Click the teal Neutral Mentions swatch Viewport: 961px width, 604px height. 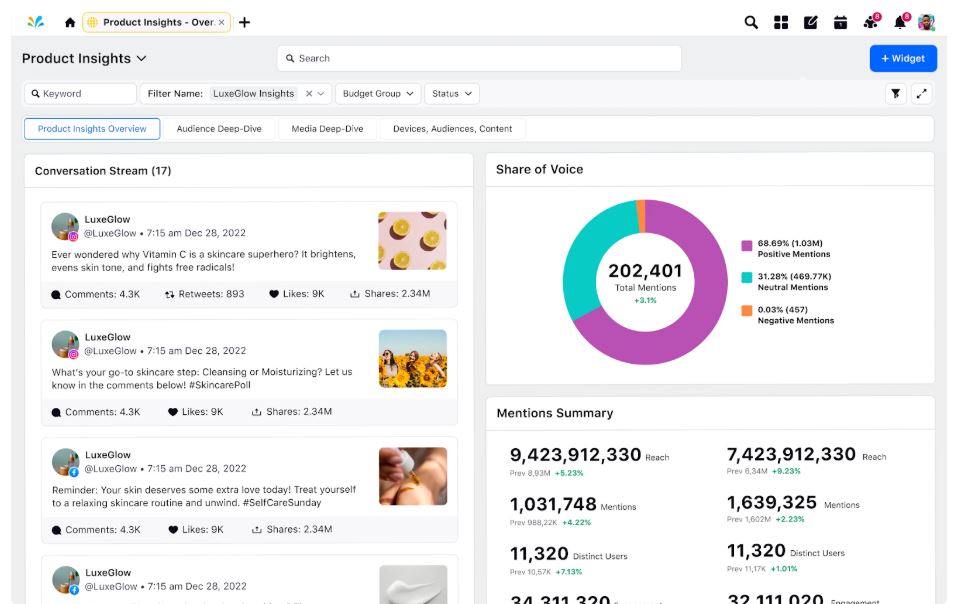tap(746, 277)
